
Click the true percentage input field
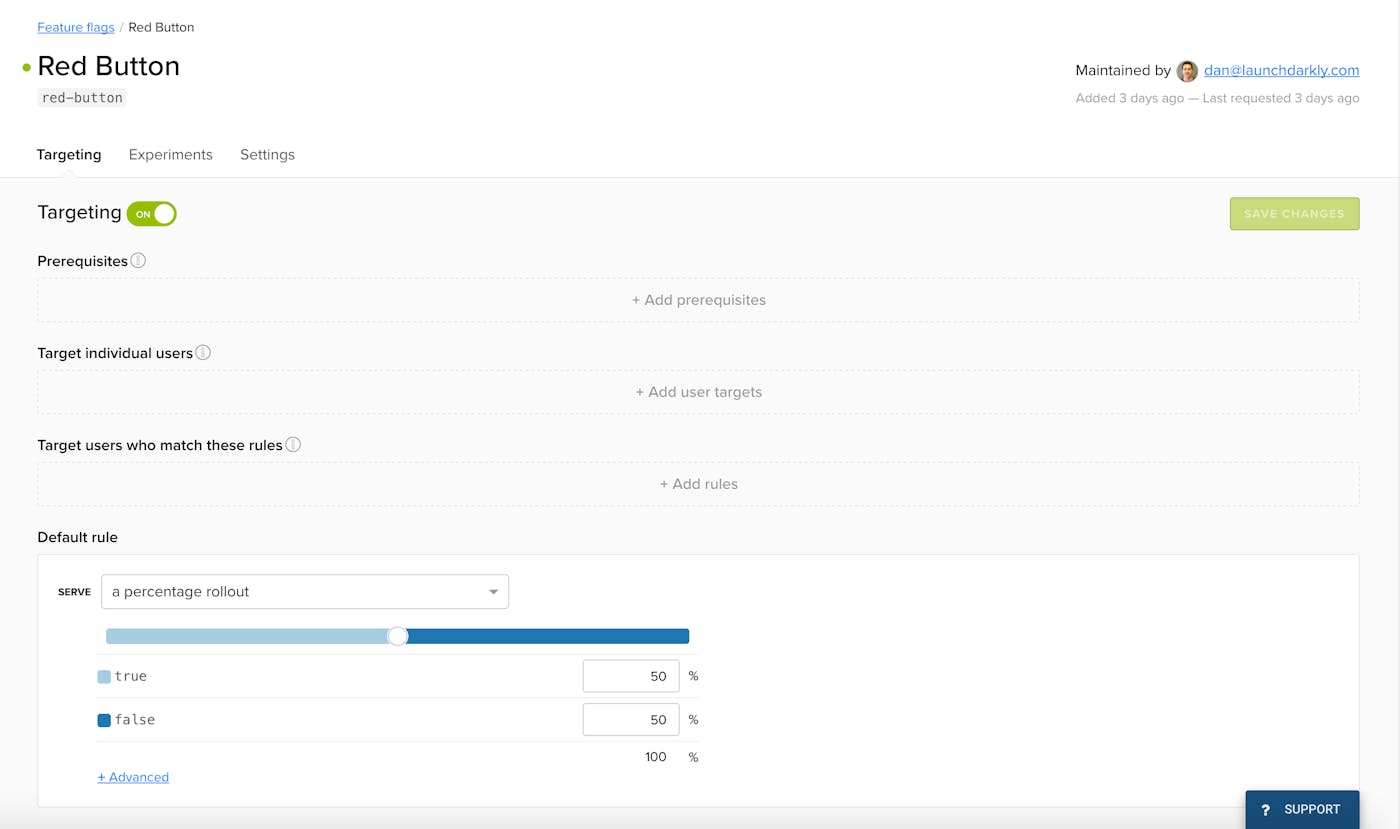tap(631, 676)
